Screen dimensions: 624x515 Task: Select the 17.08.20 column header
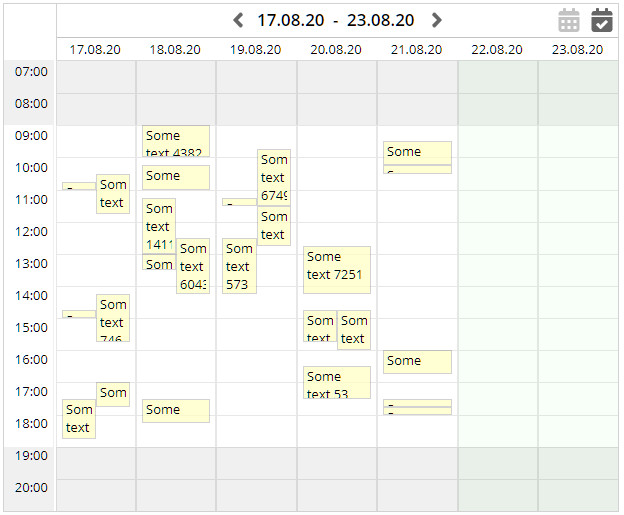96,49
